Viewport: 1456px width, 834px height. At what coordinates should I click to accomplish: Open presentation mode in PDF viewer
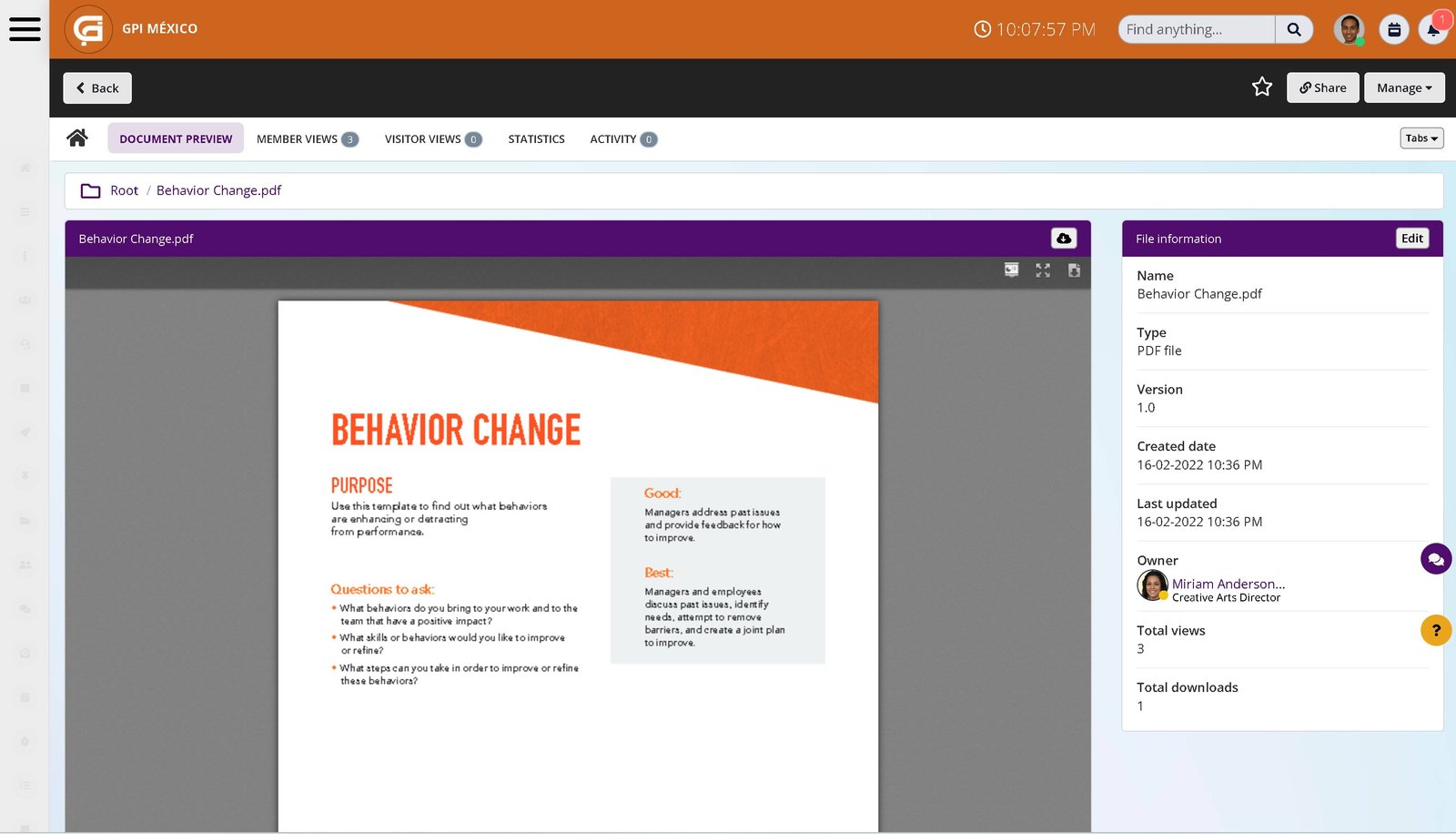tap(1011, 270)
